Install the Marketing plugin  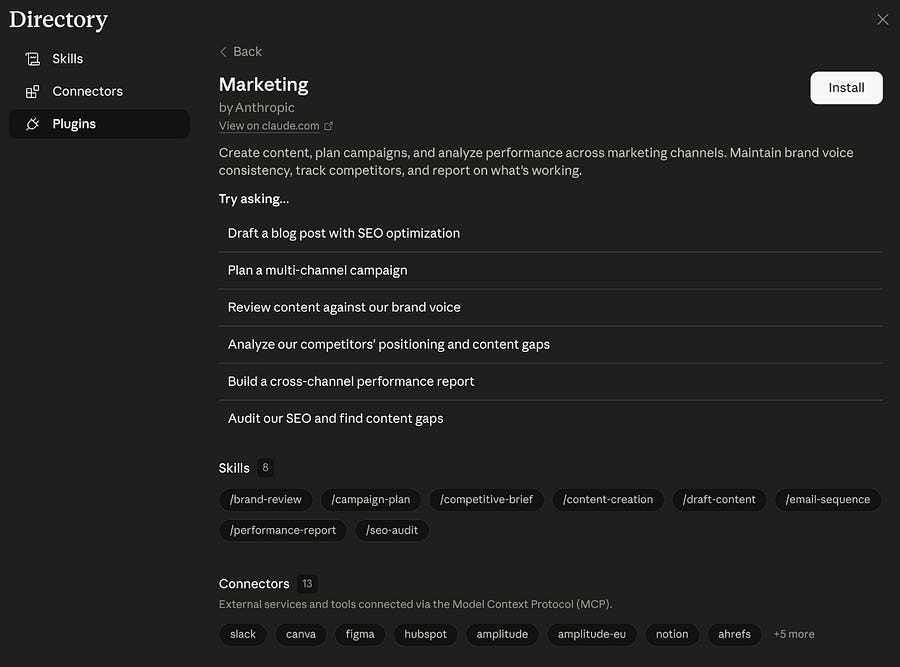point(846,88)
